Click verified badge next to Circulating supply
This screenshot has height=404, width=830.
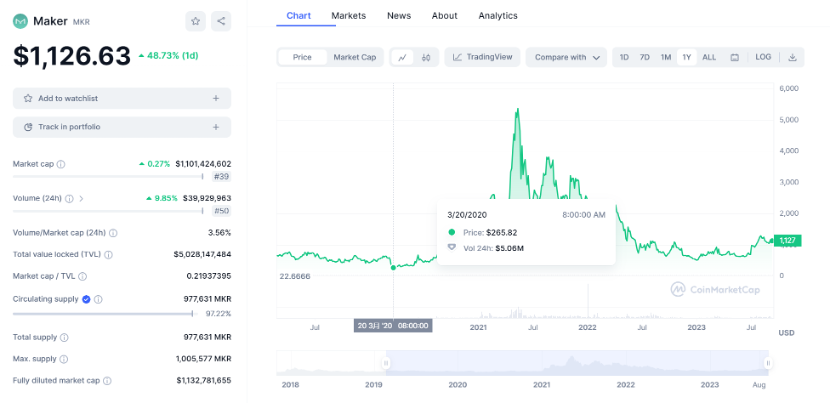[x=86, y=299]
